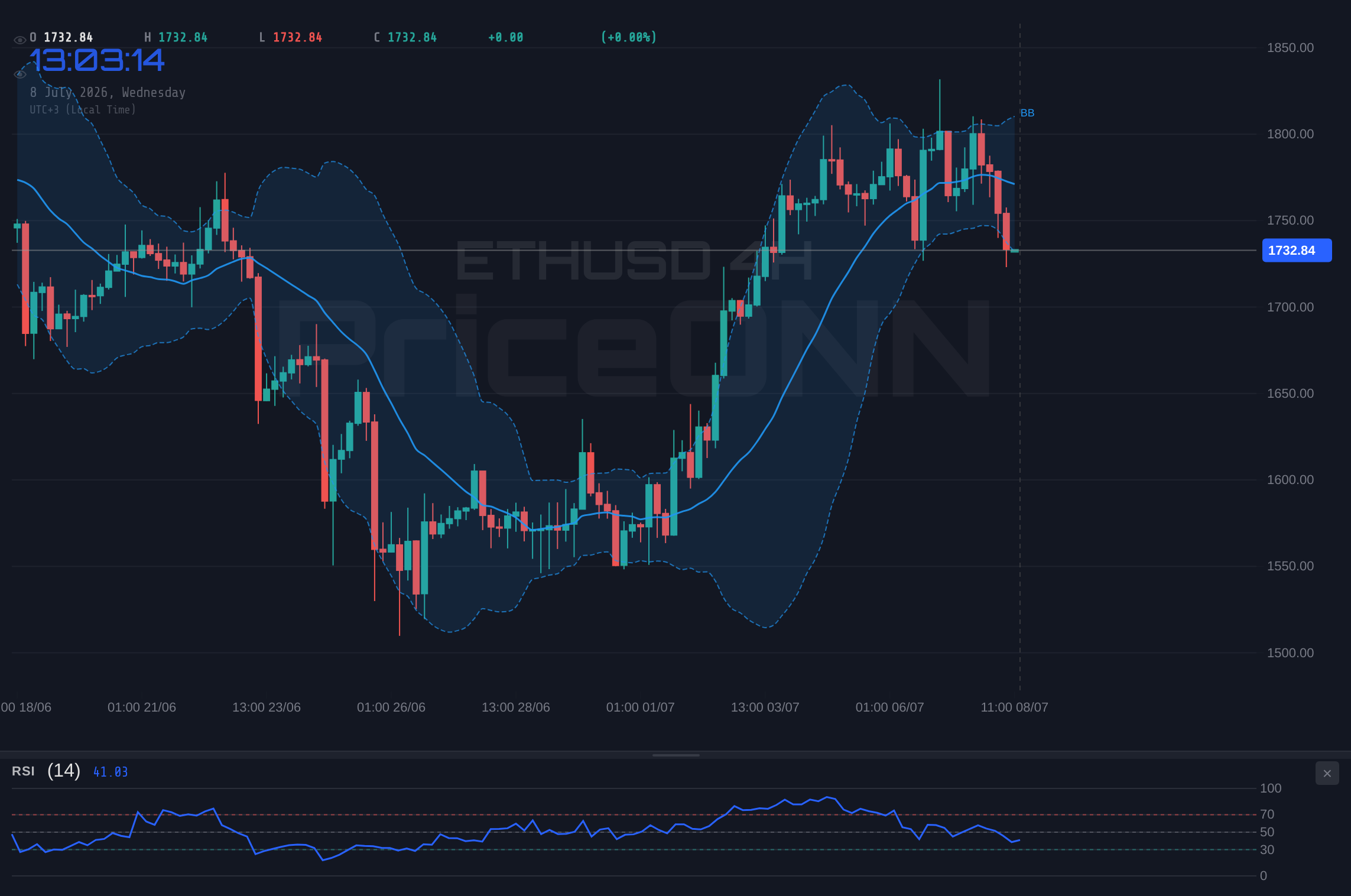Image resolution: width=1351 pixels, height=896 pixels.
Task: Click the 13:03:14 clock display
Action: click(97, 60)
